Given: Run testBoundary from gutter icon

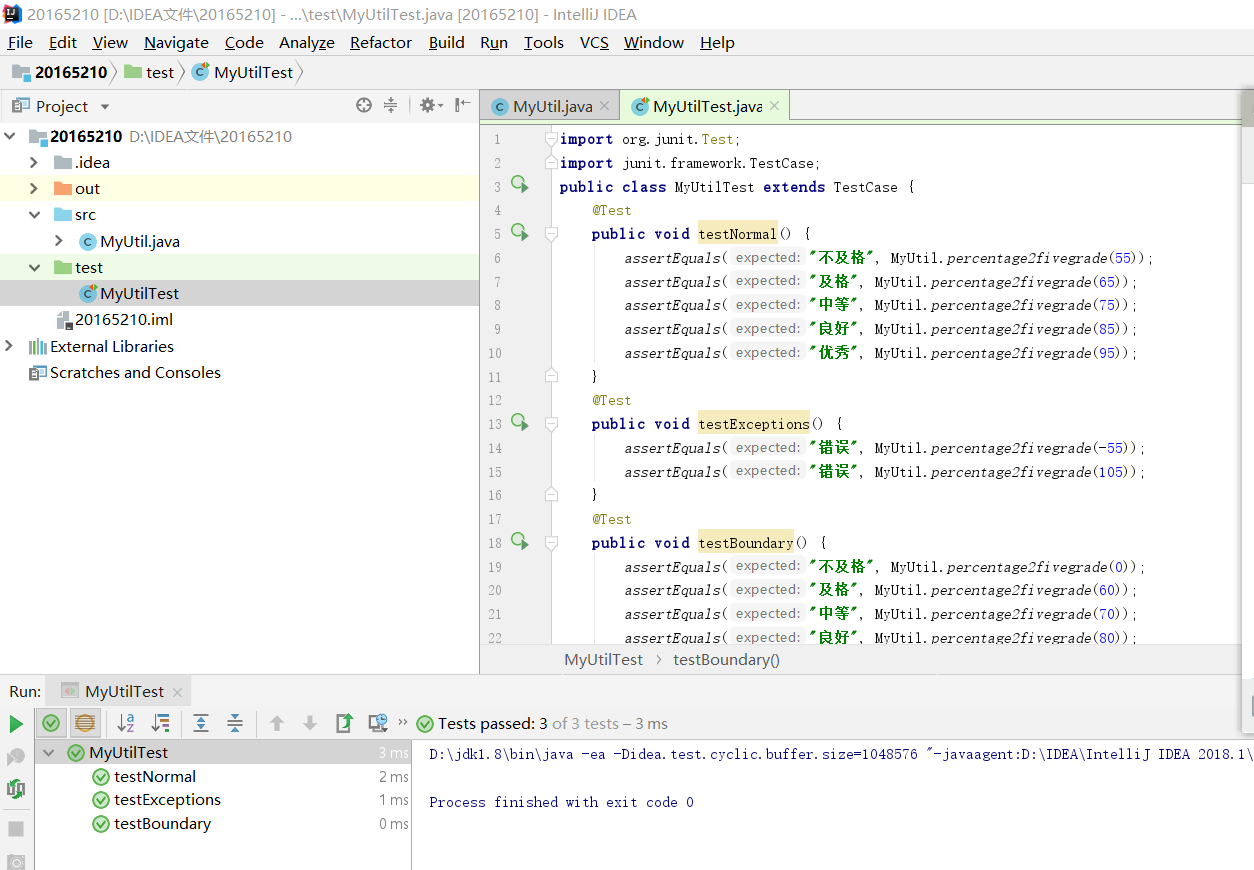Looking at the screenshot, I should 520,541.
